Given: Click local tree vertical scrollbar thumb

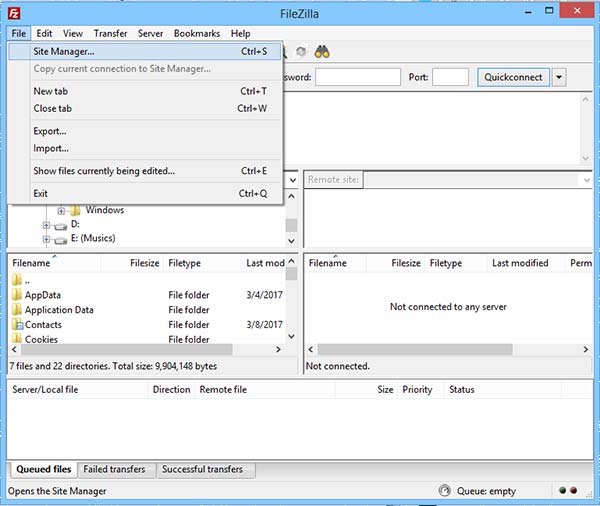Looking at the screenshot, I should coord(292,225).
